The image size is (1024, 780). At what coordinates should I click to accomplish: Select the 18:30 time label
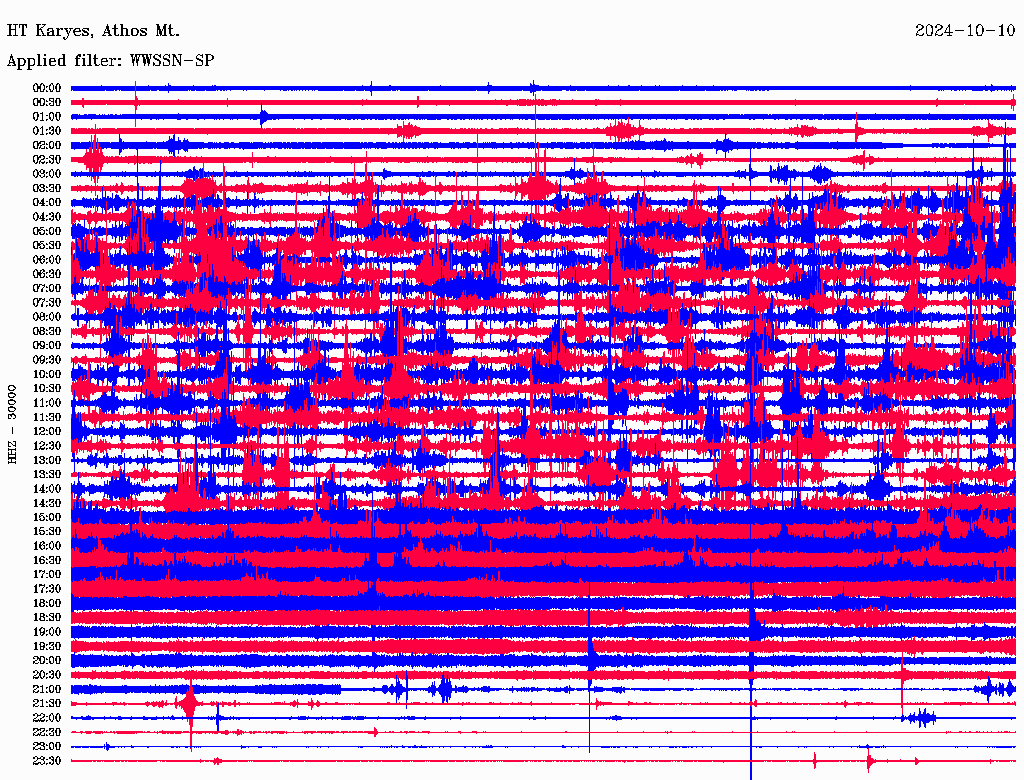[x=47, y=617]
